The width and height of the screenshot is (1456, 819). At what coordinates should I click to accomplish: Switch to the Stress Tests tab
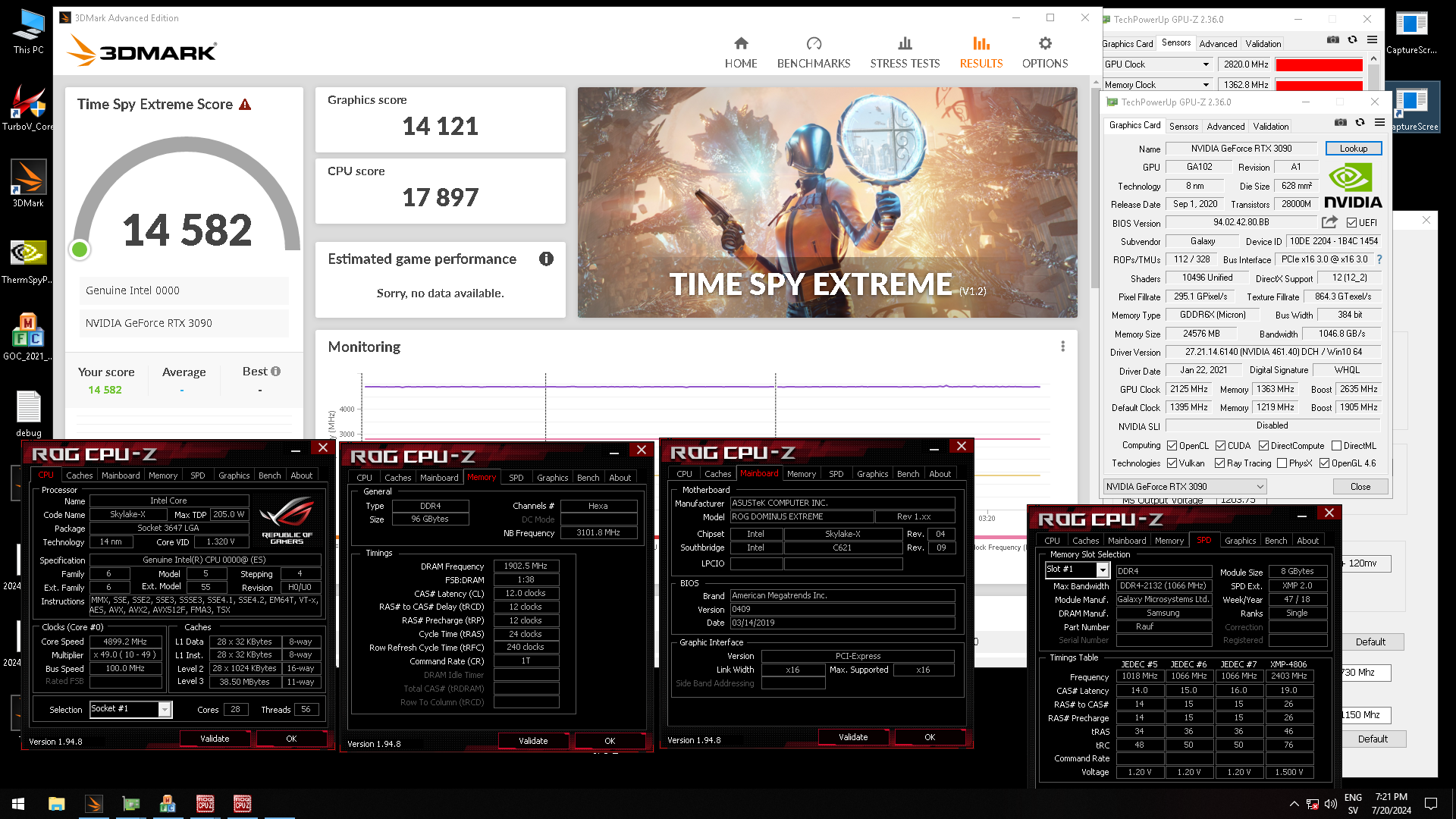[x=905, y=52]
